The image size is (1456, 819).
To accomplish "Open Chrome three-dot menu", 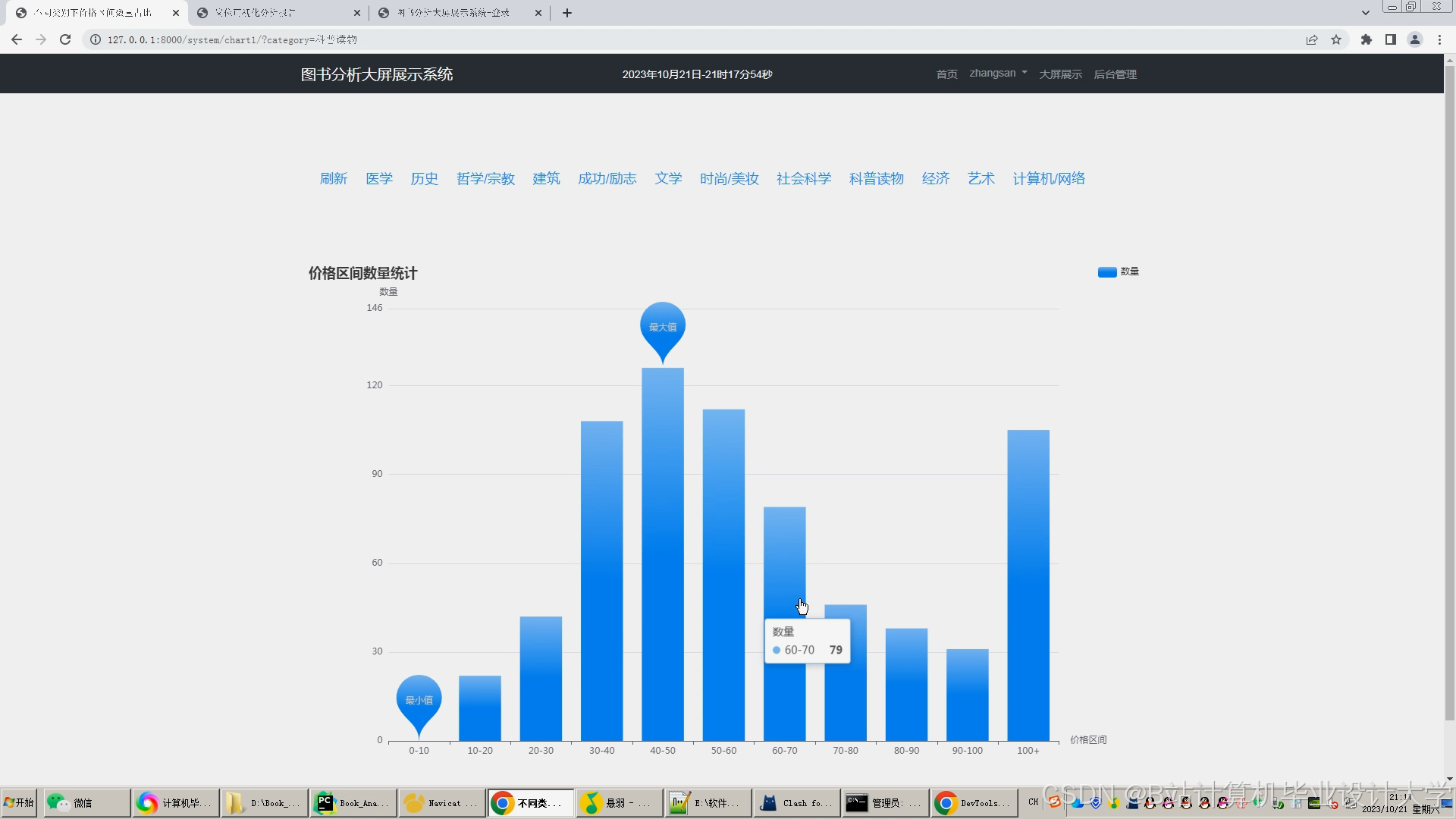I will coord(1439,39).
